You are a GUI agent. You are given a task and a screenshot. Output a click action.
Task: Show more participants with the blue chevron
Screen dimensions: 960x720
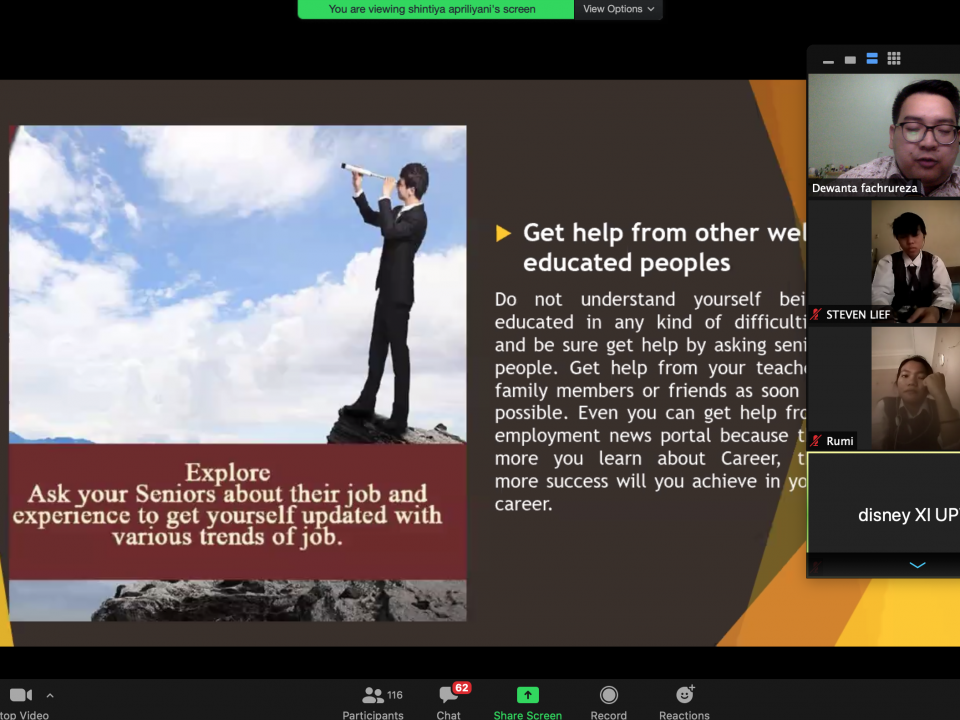coord(917,565)
